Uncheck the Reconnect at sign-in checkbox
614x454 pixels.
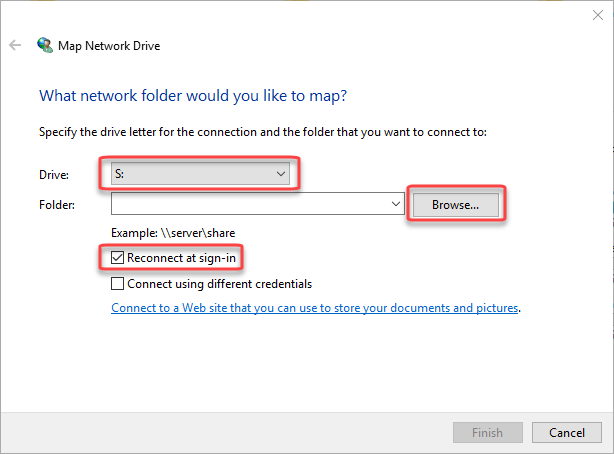(119, 259)
